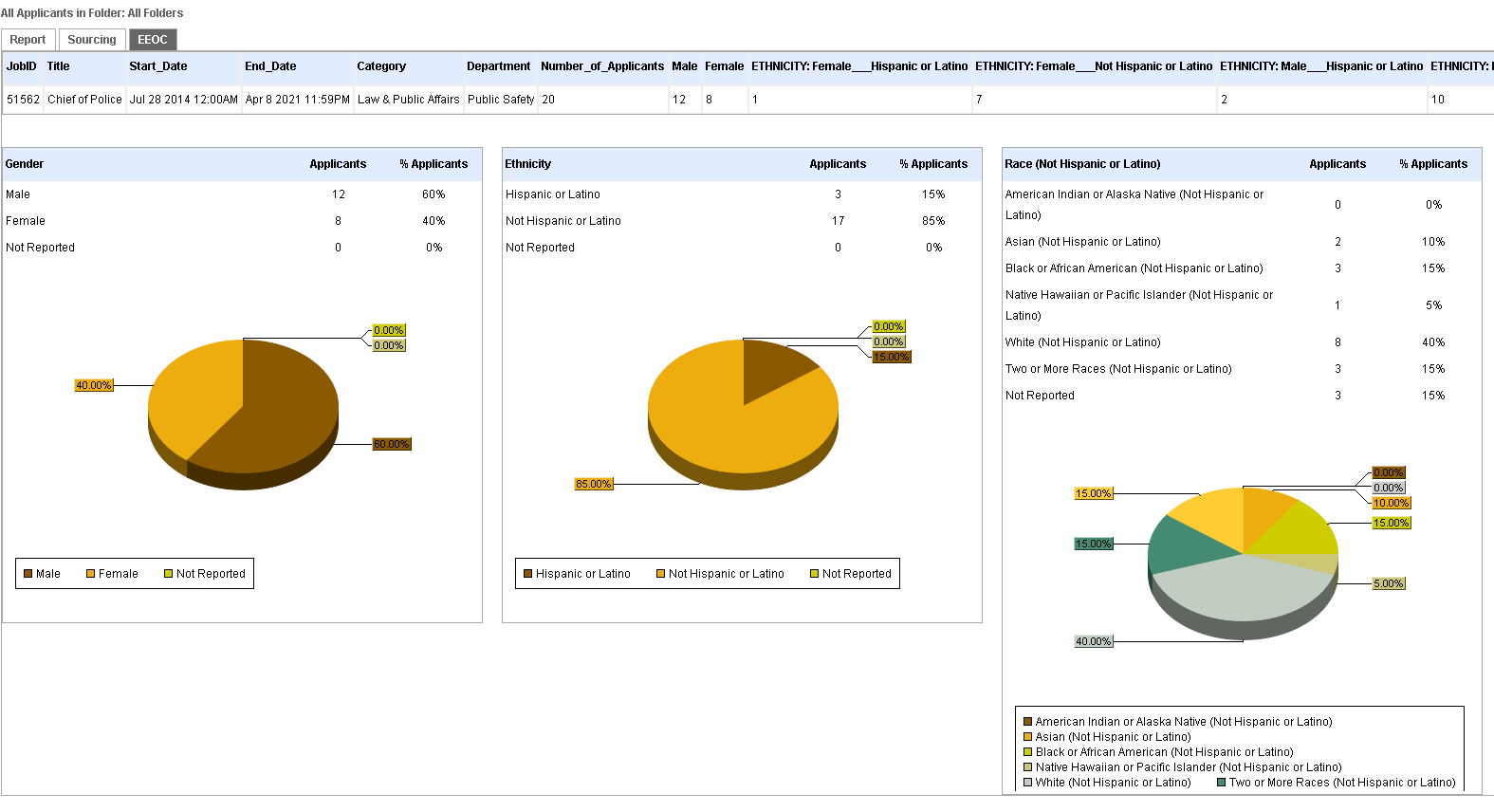1494x812 pixels.
Task: Click the End_Date column header
Action: pyautogui.click(x=270, y=66)
